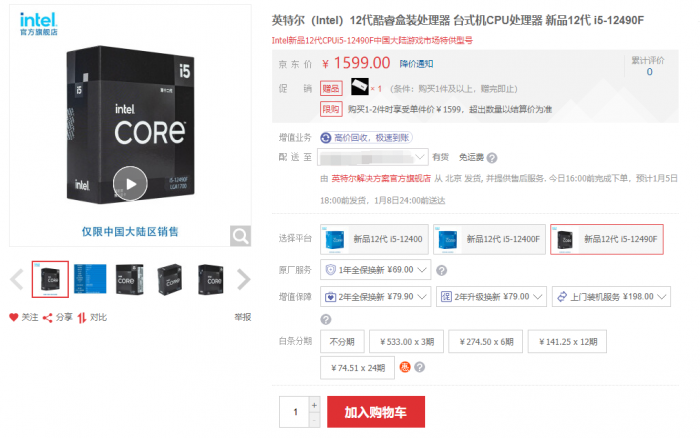
Task: Click question mark beside 原厂服务 dropdown
Action: [x=441, y=270]
